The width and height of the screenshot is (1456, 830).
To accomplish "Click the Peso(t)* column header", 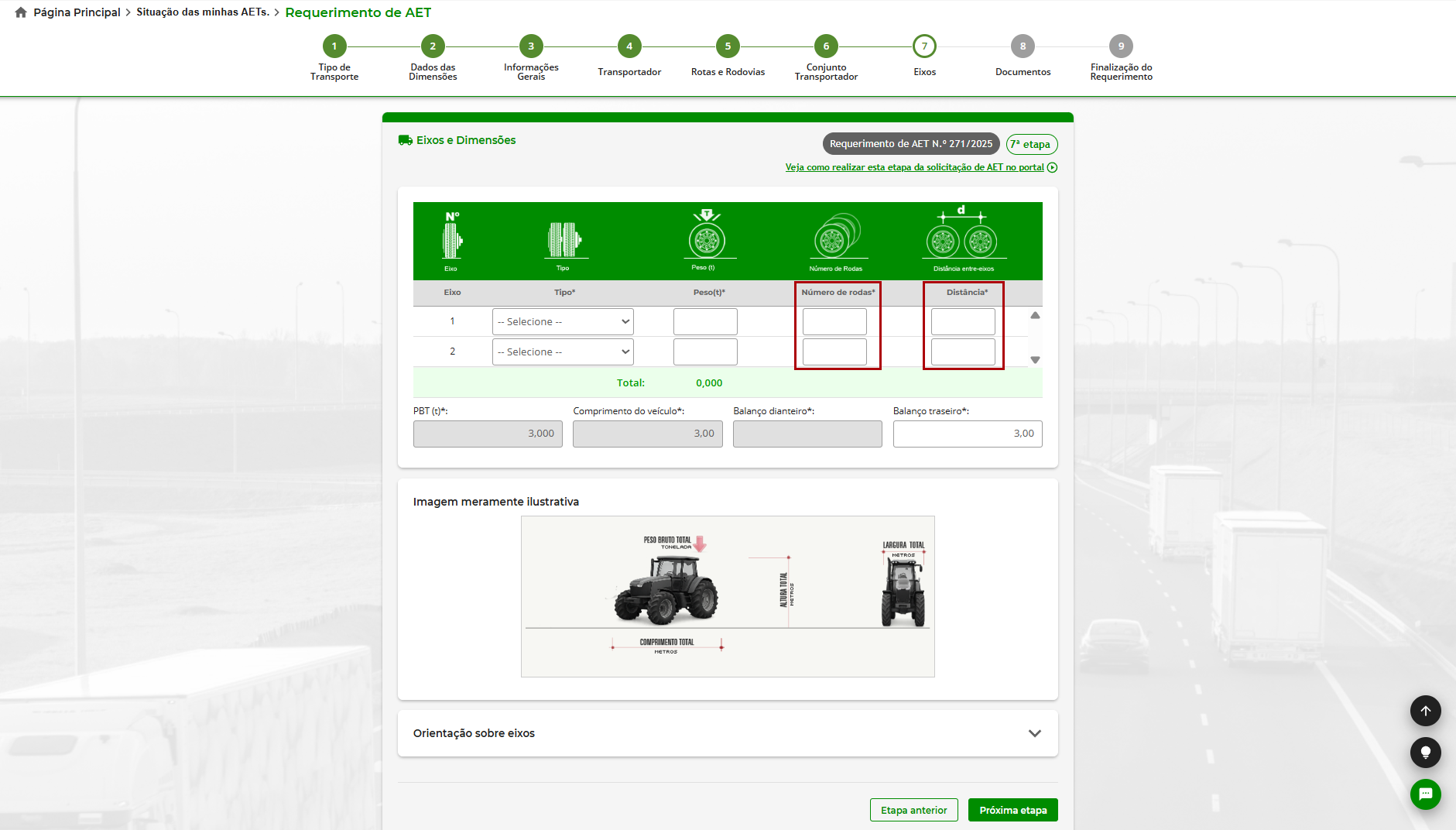I will point(709,293).
